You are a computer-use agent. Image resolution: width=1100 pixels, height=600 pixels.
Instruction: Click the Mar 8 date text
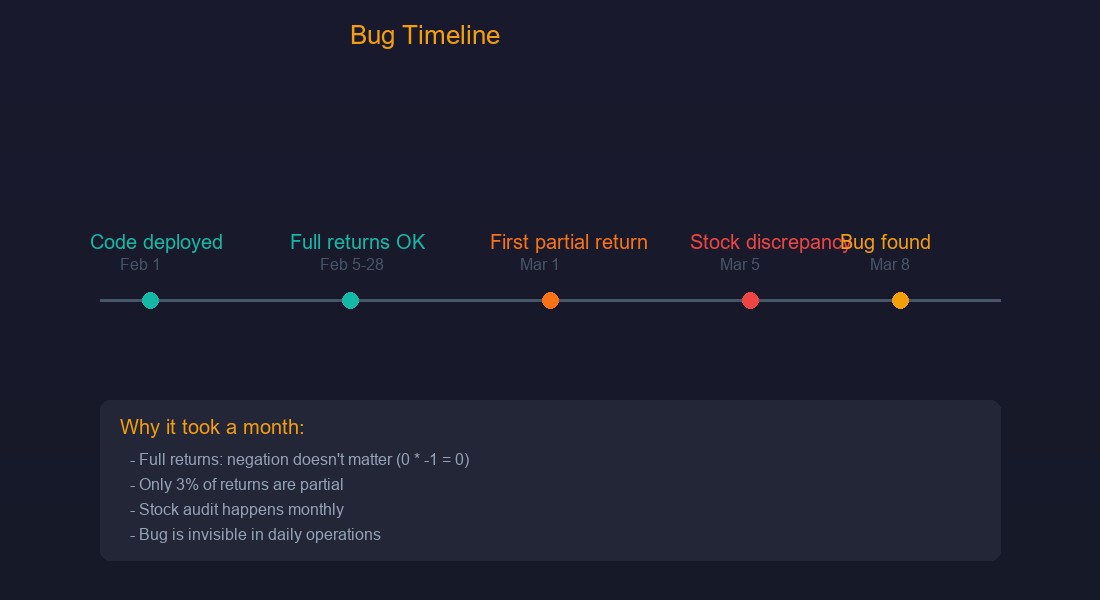tap(890, 265)
